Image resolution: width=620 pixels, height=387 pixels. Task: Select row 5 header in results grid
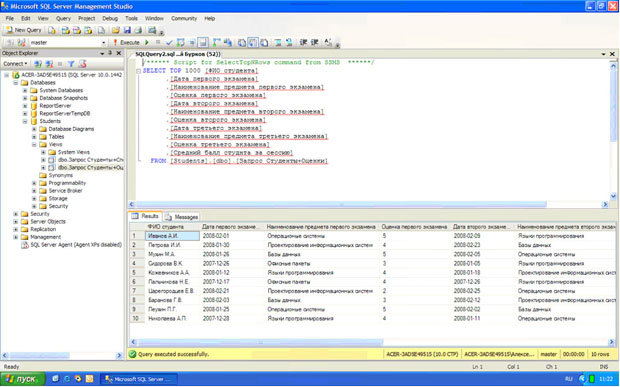coord(137,273)
